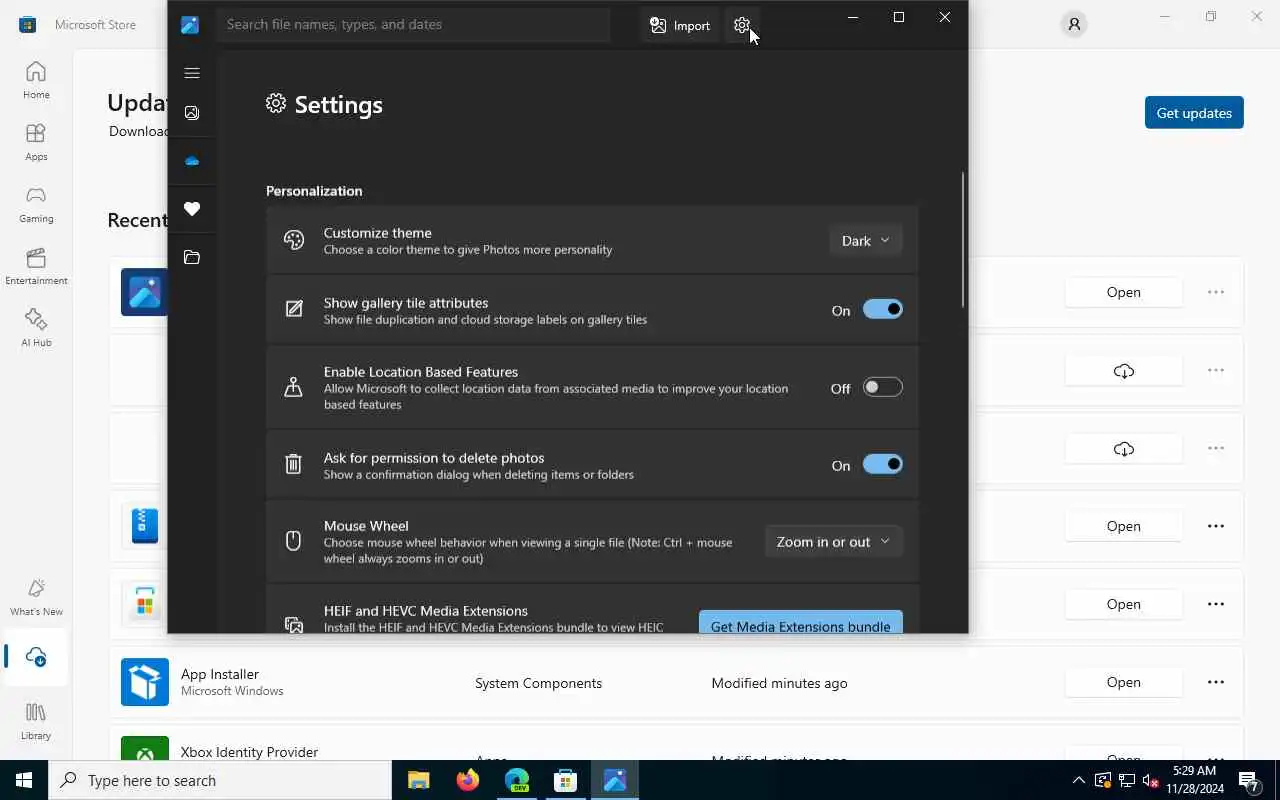This screenshot has height=800, width=1280.
Task: Open Microsoft Edge Dev from taskbar
Action: pos(516,780)
